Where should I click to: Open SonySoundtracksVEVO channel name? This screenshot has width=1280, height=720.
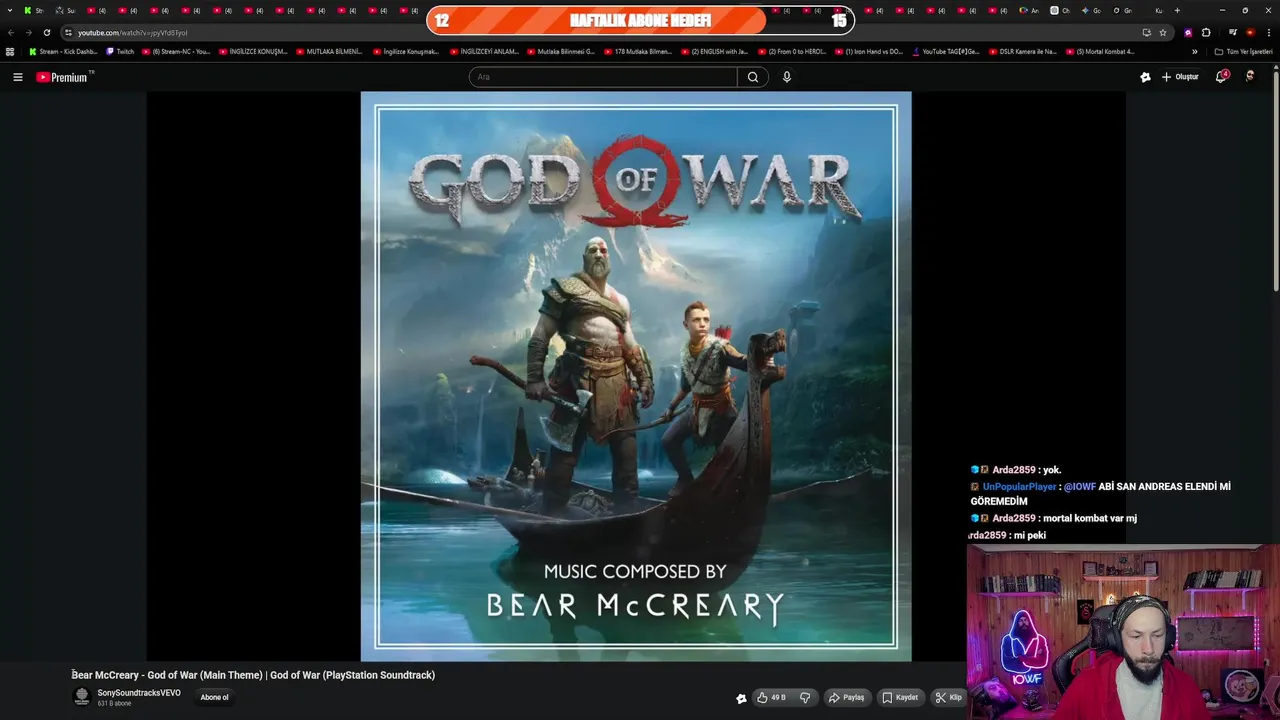click(x=139, y=693)
